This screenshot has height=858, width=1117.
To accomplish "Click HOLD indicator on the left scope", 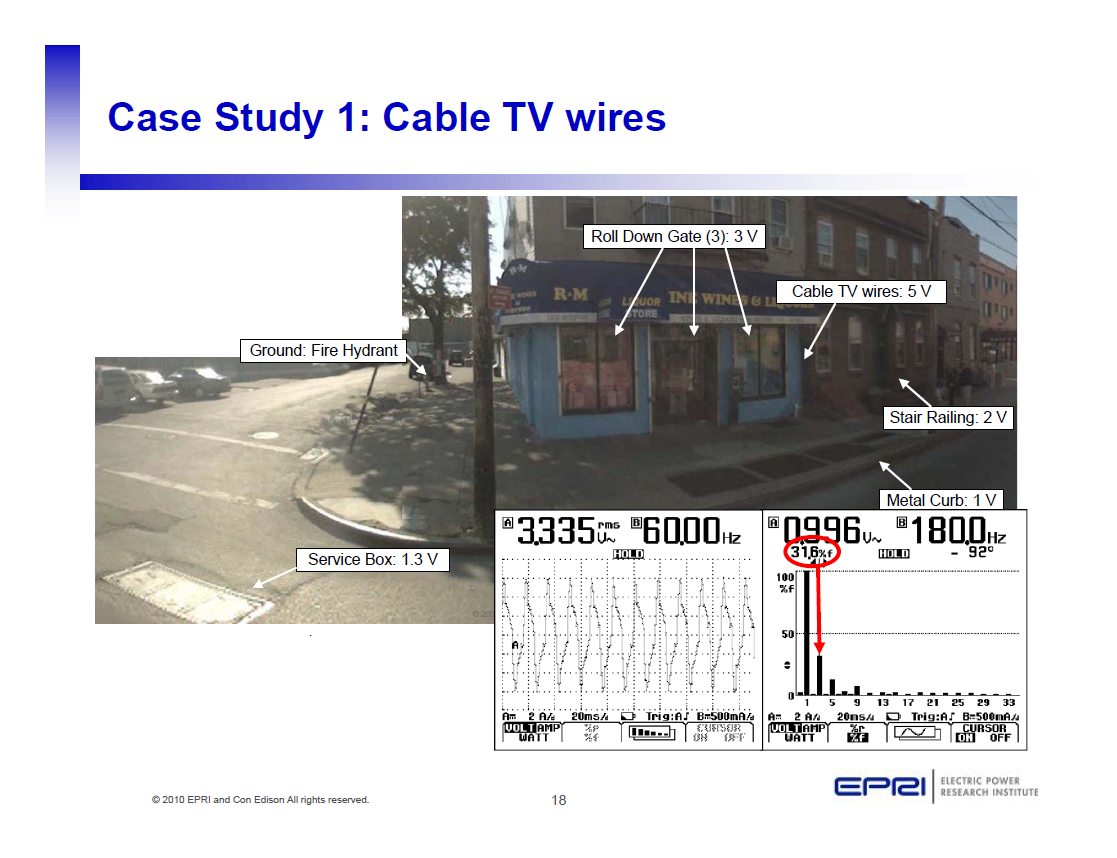I will [x=628, y=554].
